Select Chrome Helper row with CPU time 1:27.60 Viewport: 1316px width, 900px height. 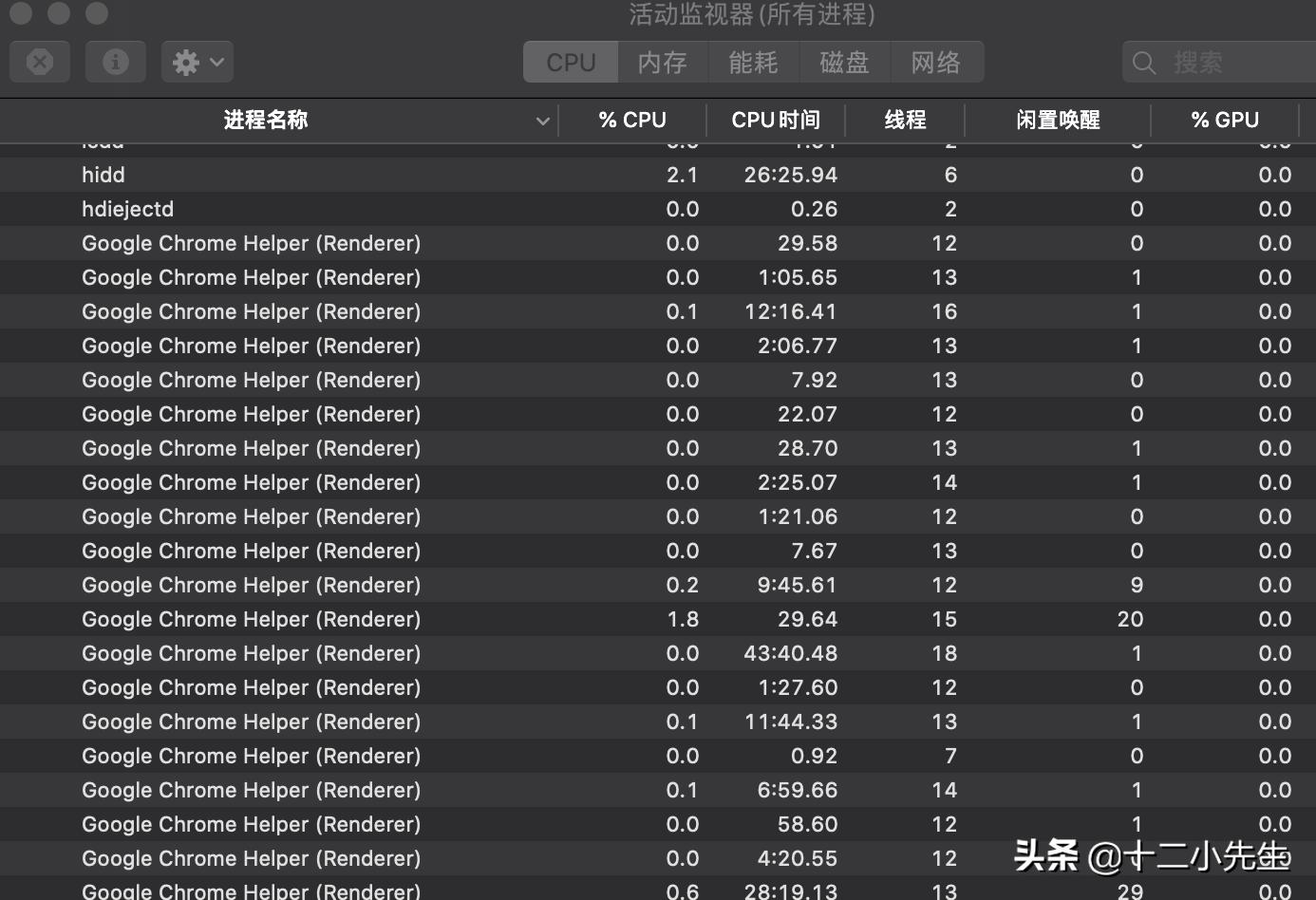[x=658, y=687]
